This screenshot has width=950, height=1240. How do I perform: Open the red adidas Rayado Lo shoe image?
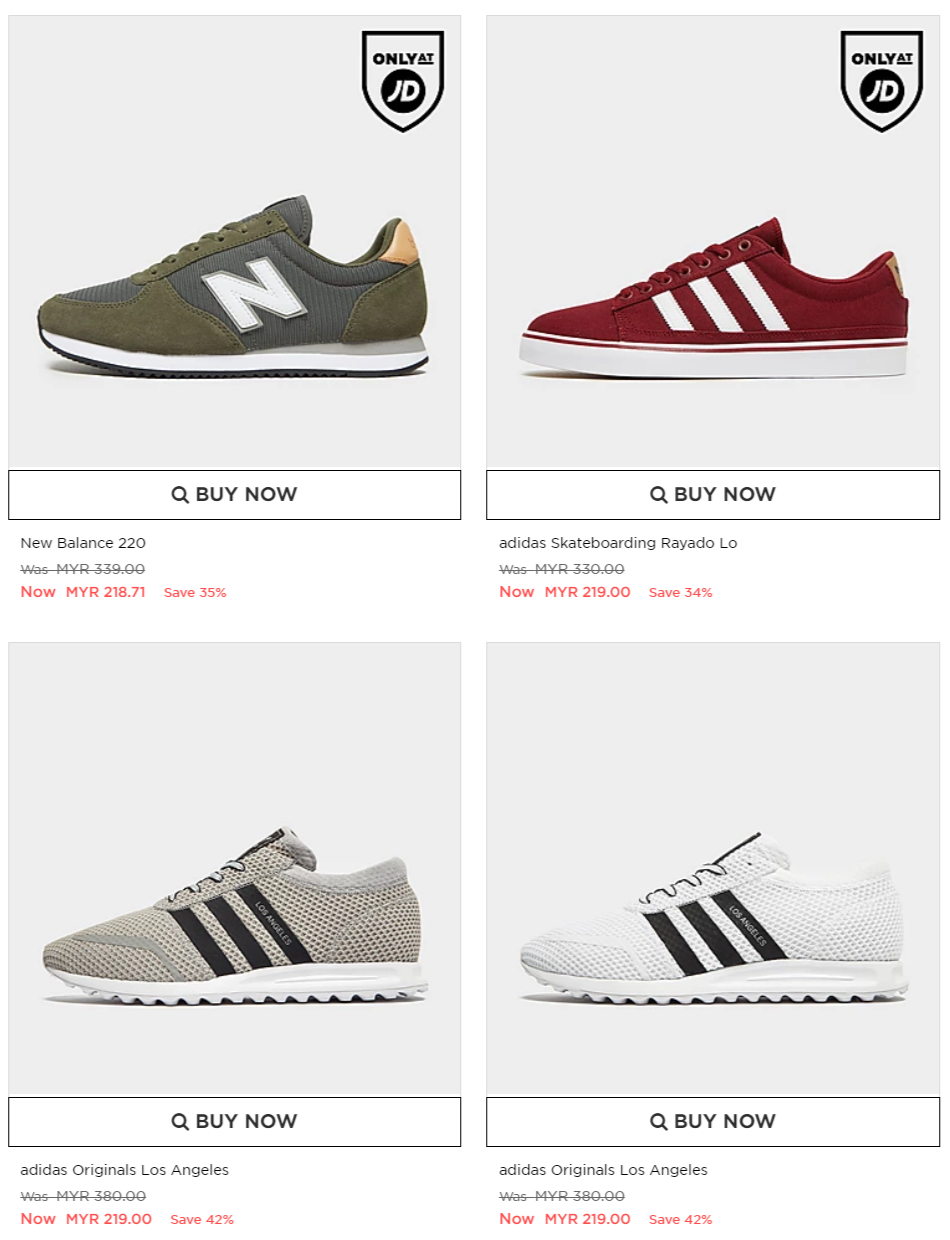(x=713, y=300)
